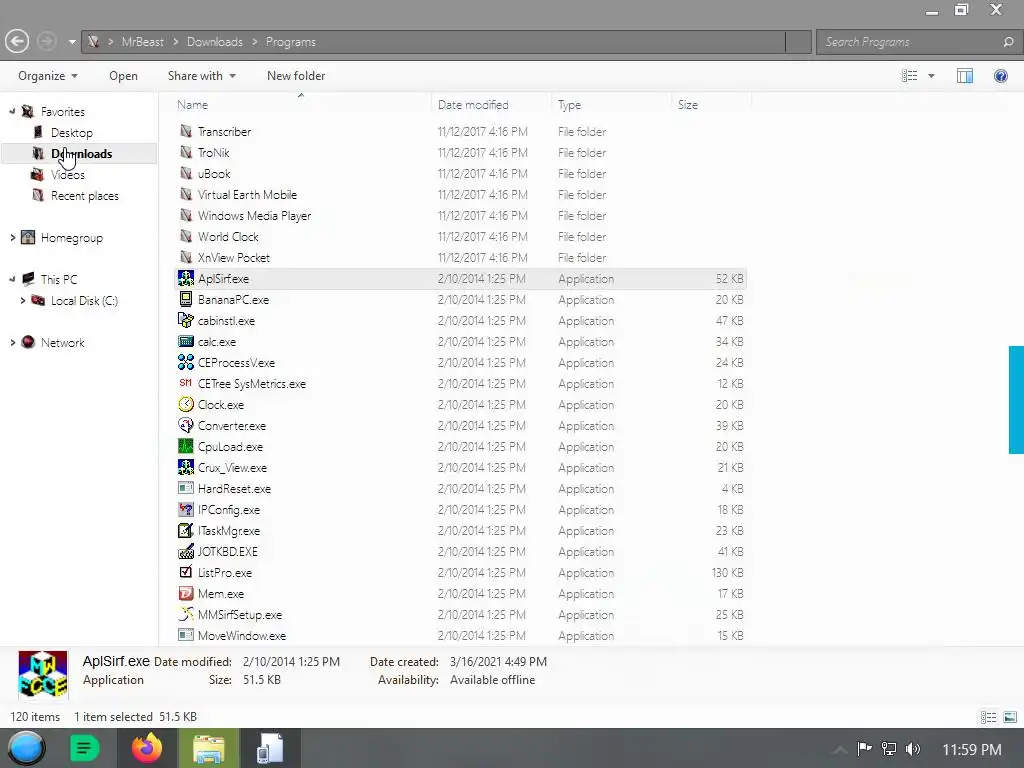The width and height of the screenshot is (1024, 768).
Task: Switch to details view in status bar
Action: [988, 717]
